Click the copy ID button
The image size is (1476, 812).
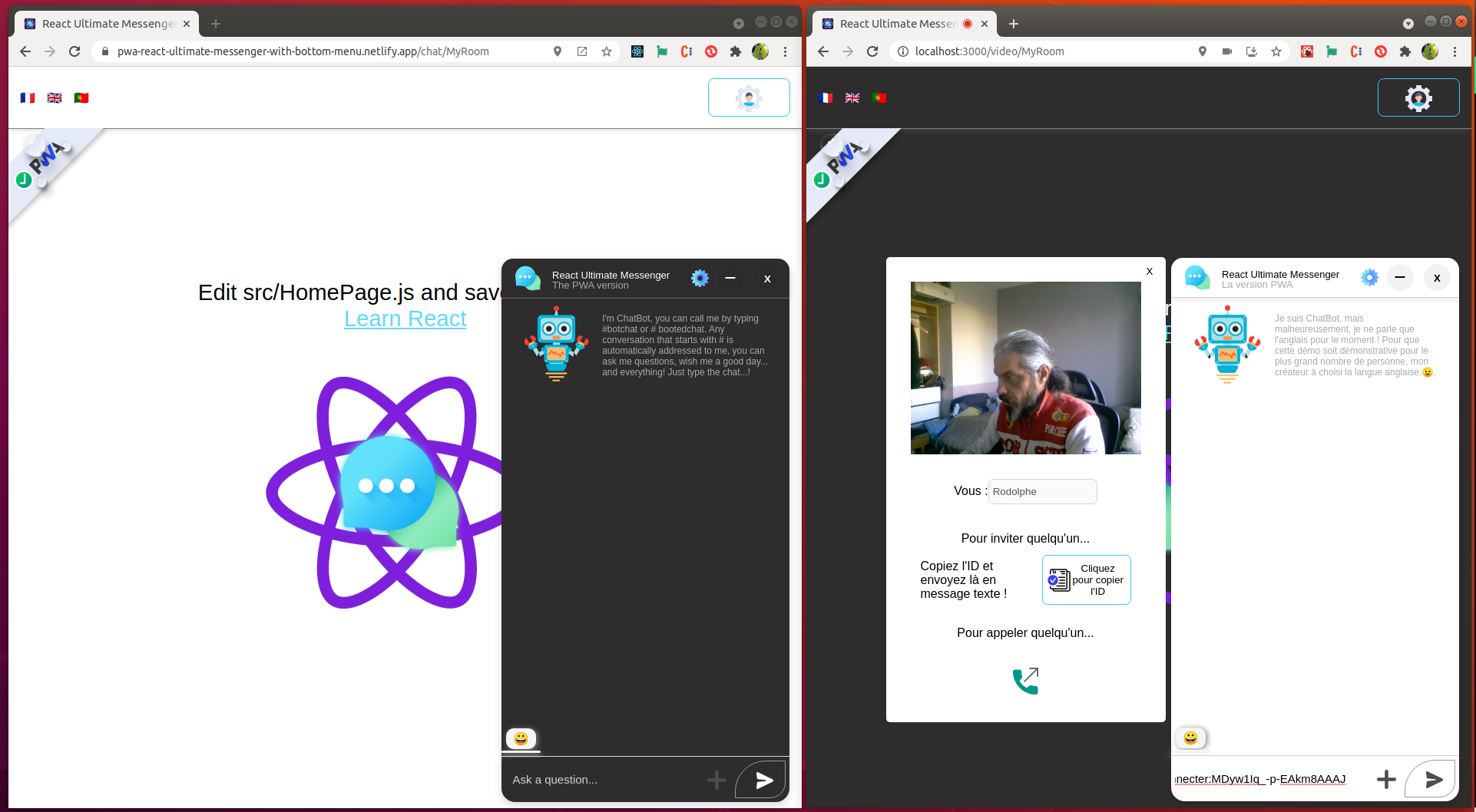coord(1086,580)
